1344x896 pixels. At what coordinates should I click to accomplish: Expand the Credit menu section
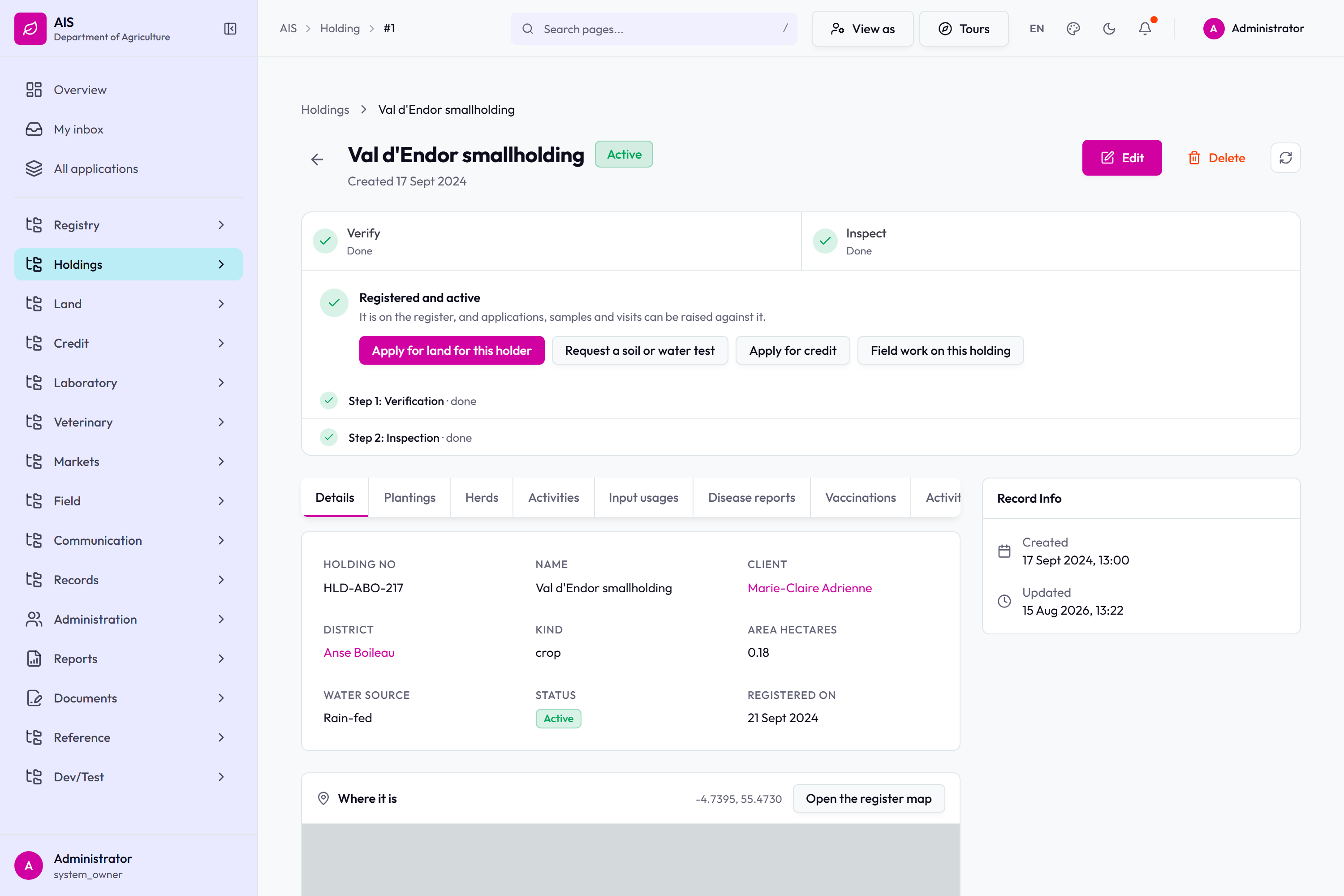129,344
